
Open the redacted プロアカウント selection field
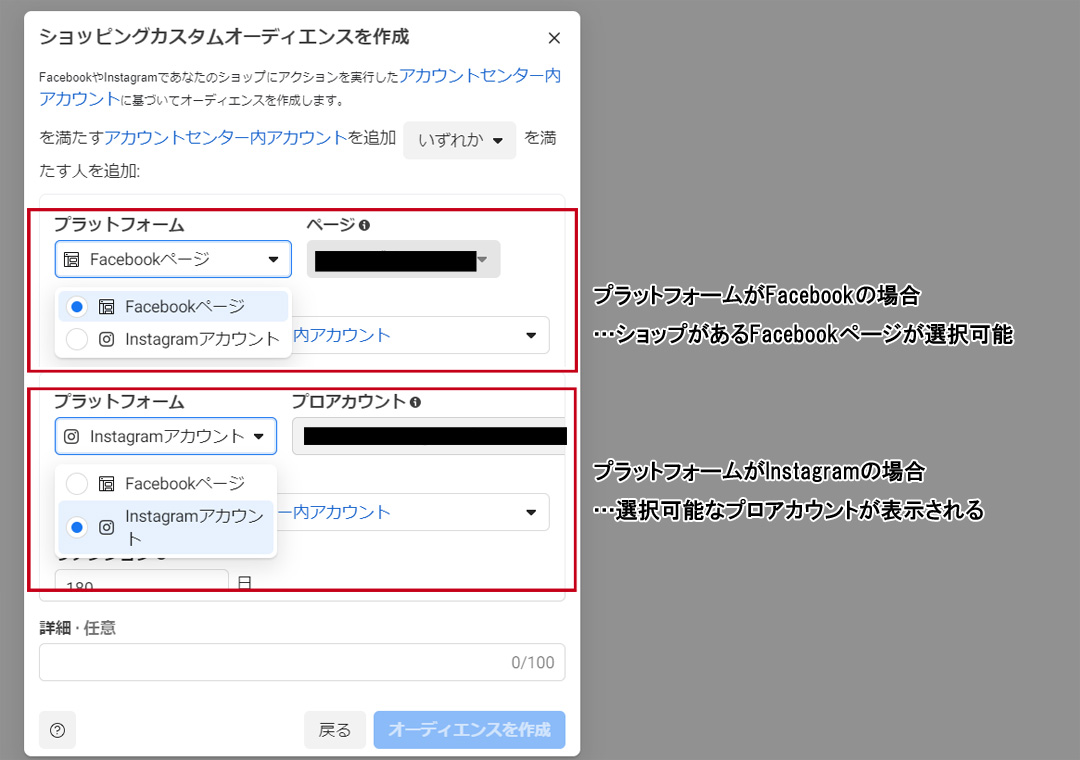pyautogui.click(x=430, y=436)
